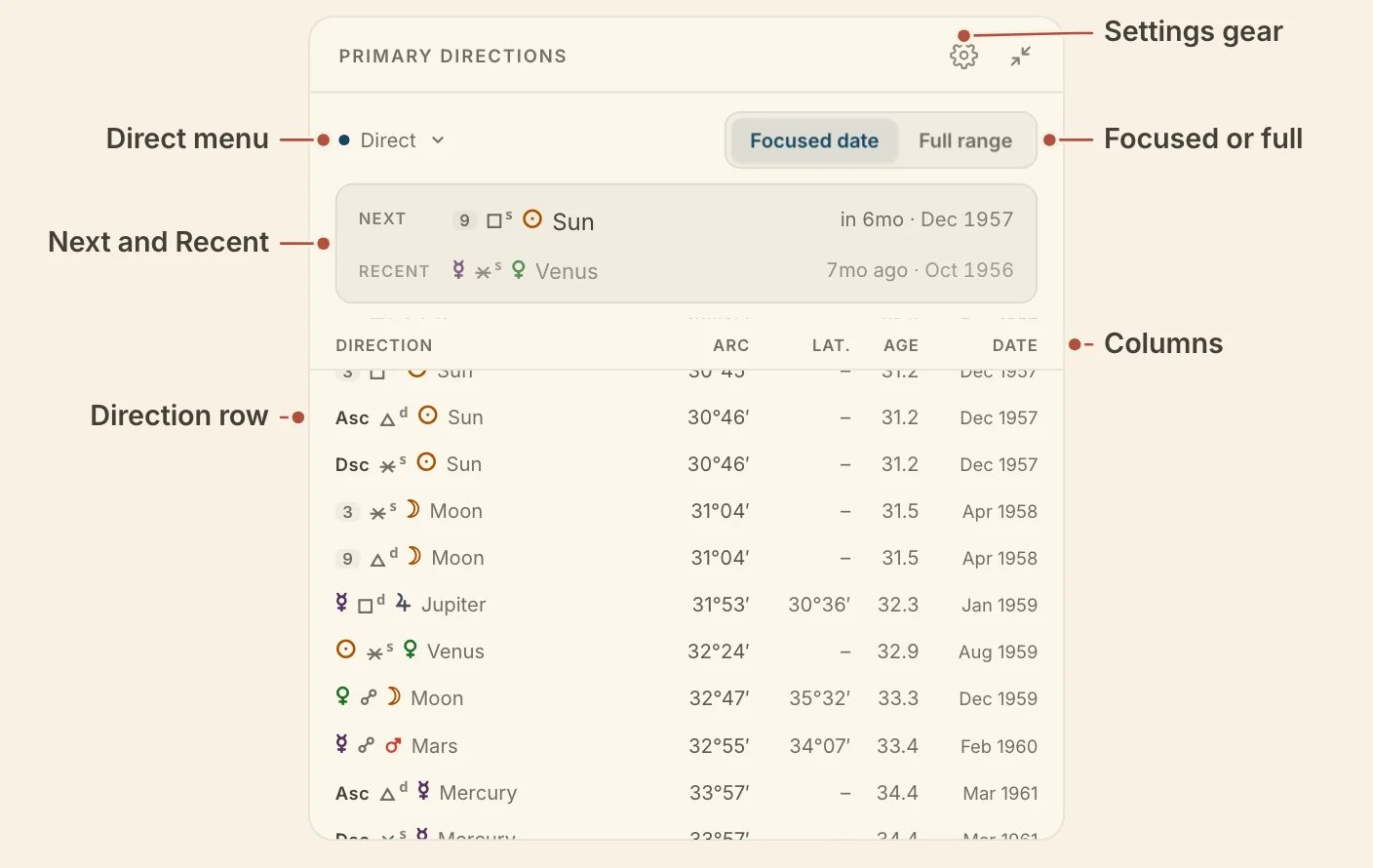Click Venus glyph in the RECENT entry
1373x868 pixels.
(x=519, y=269)
